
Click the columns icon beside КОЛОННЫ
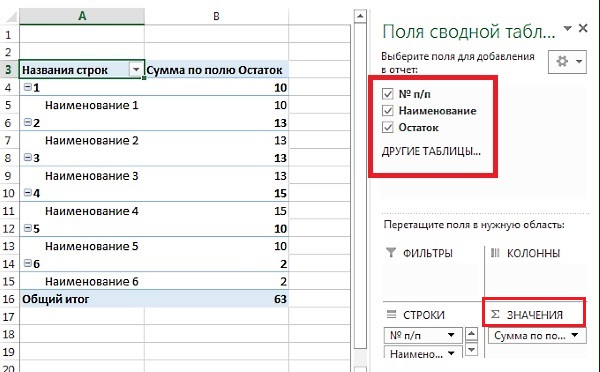495,253
